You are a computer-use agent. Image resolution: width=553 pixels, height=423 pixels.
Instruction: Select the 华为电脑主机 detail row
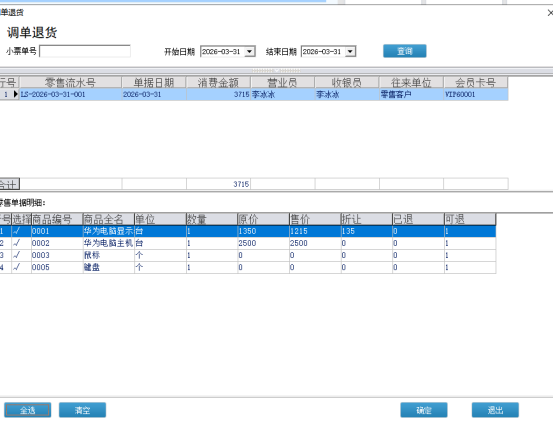tap(248, 243)
